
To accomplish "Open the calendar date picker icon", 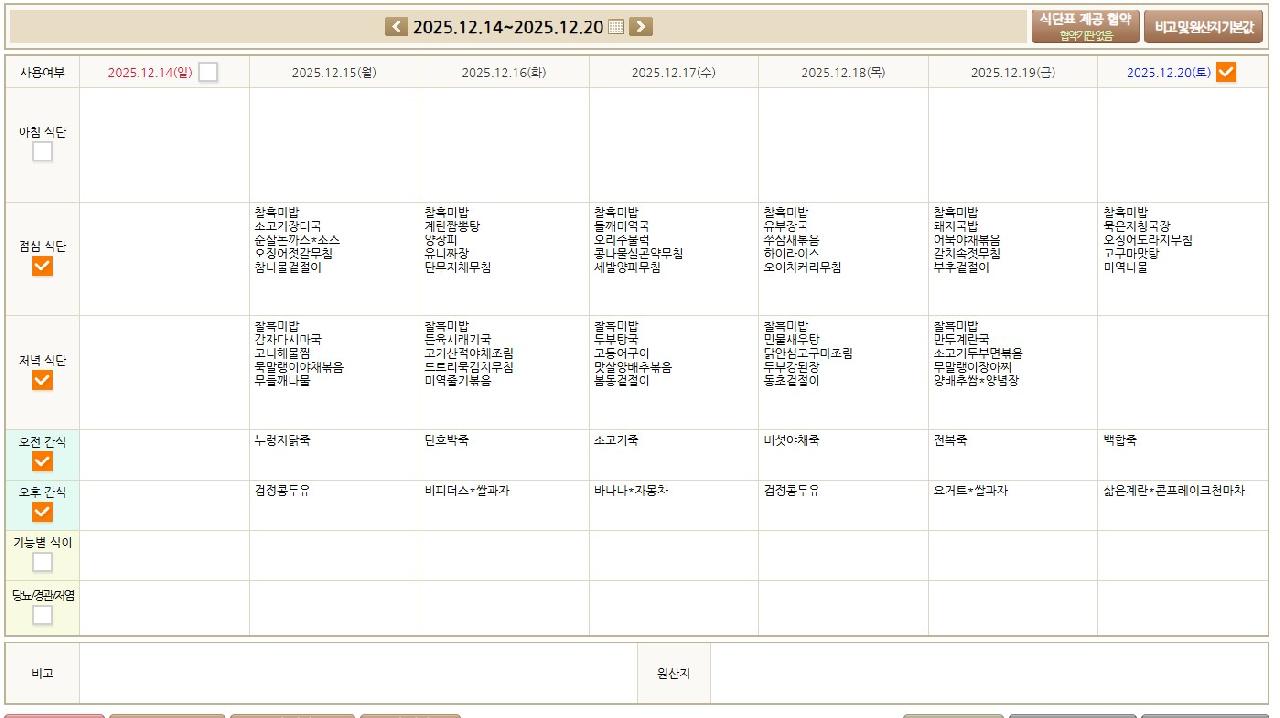I will pos(616,27).
